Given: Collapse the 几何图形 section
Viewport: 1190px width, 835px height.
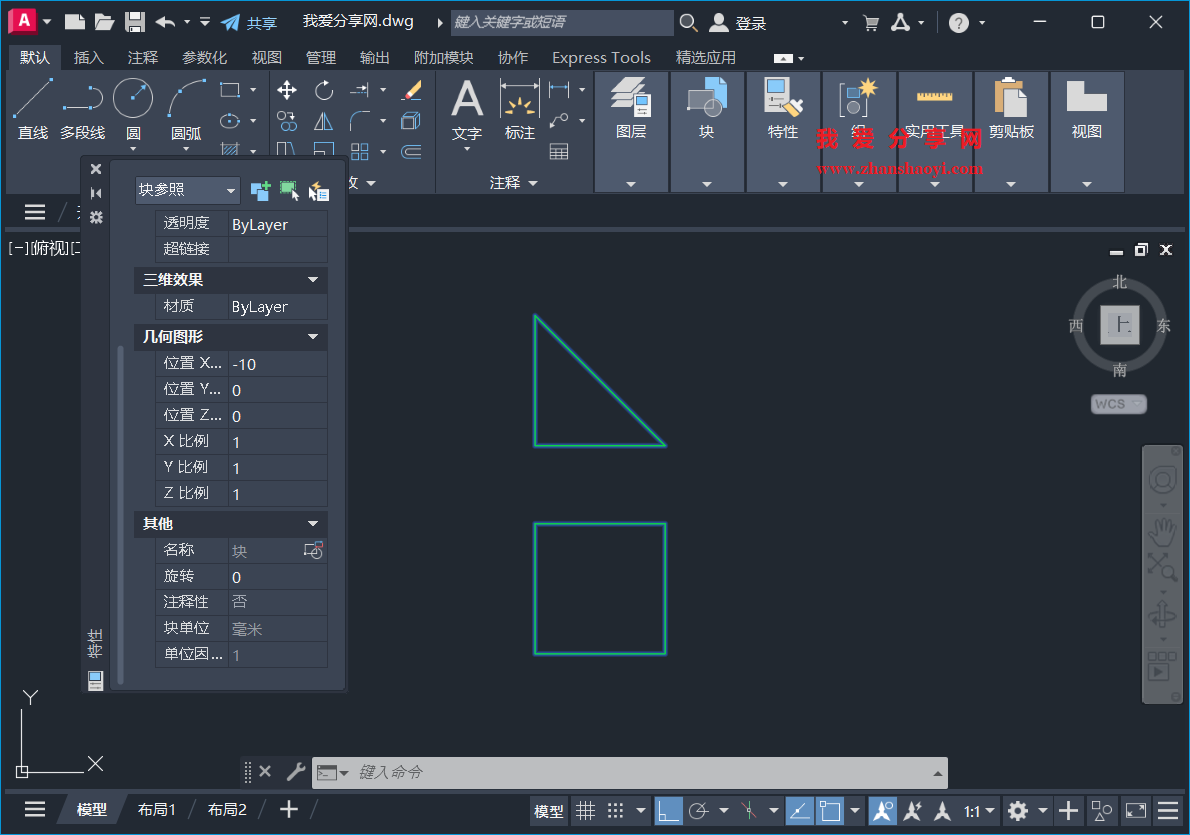Looking at the screenshot, I should tap(313, 336).
